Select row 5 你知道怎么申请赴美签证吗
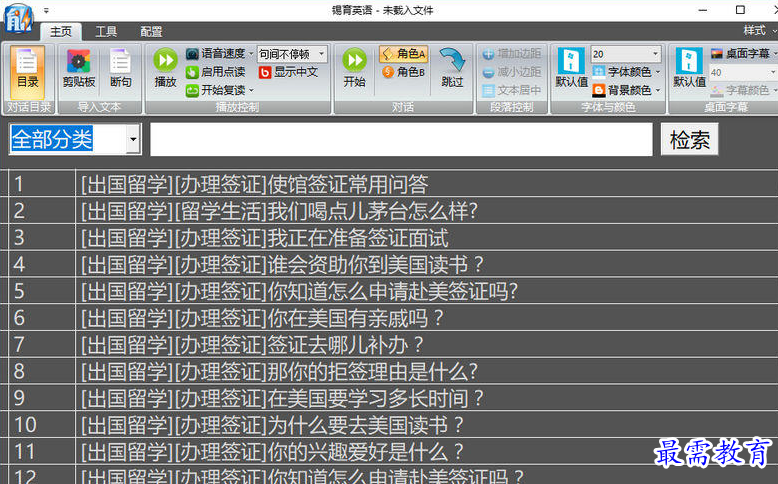778x484 pixels. pos(389,291)
